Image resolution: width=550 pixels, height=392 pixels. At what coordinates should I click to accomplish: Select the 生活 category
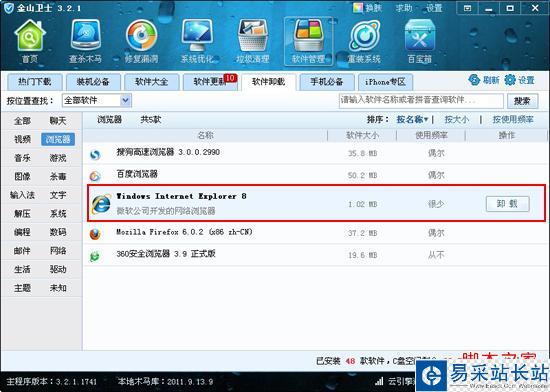point(22,270)
